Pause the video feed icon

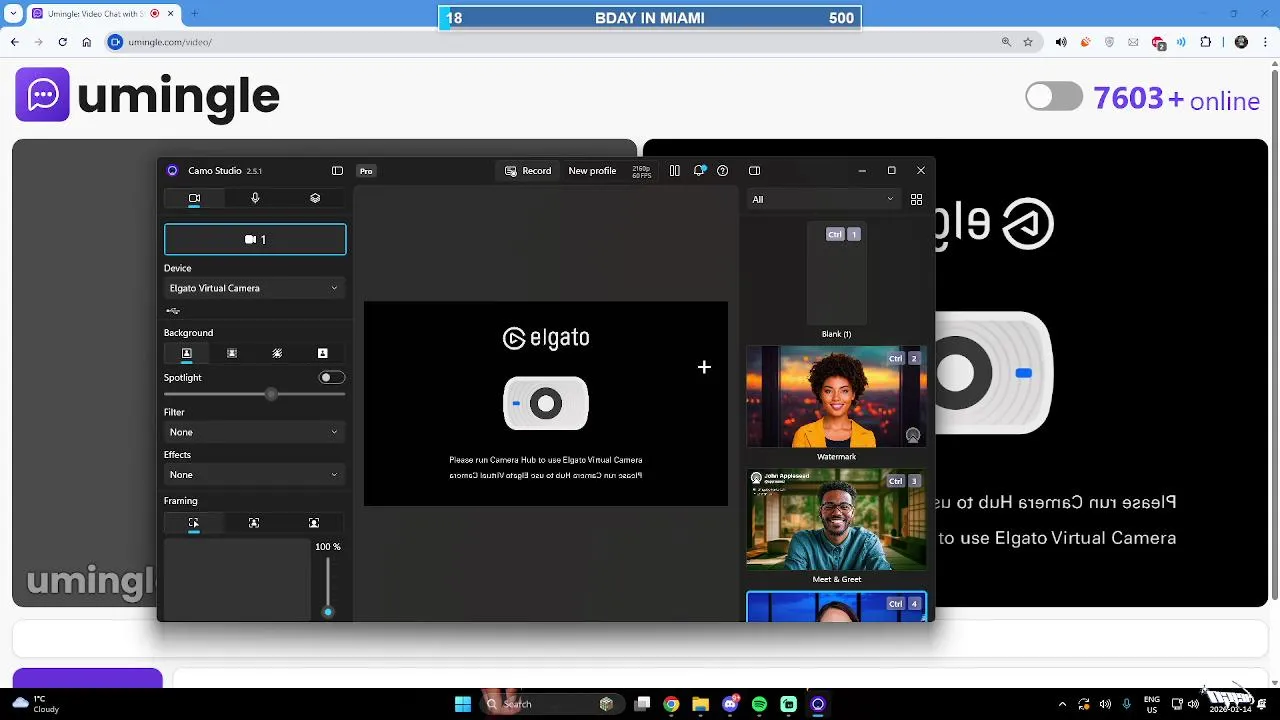[x=674, y=171]
